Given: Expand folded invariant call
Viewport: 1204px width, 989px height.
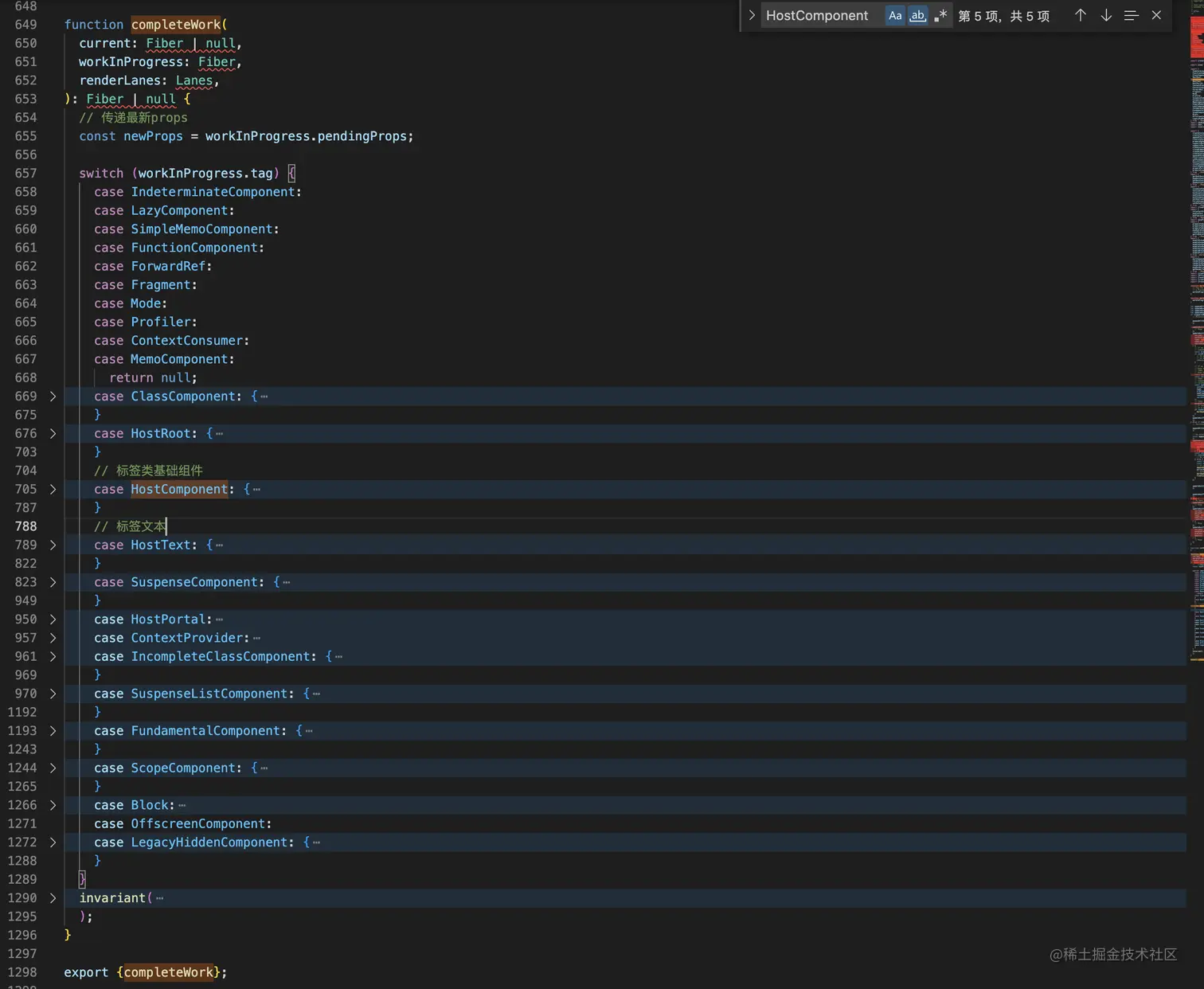Looking at the screenshot, I should (x=53, y=898).
